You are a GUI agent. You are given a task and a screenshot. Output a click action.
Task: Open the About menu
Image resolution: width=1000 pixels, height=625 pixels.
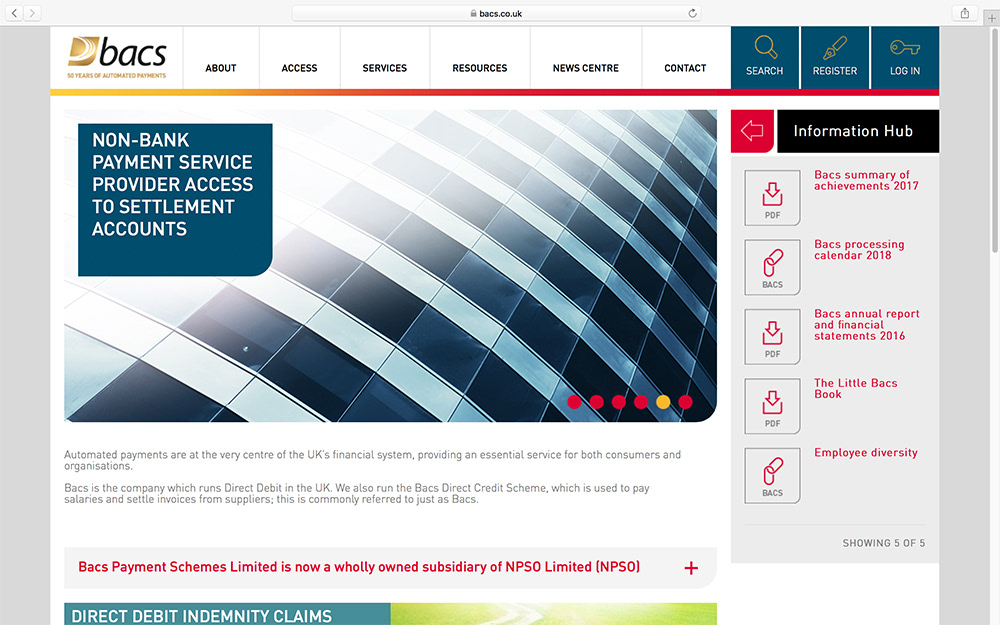[221, 68]
